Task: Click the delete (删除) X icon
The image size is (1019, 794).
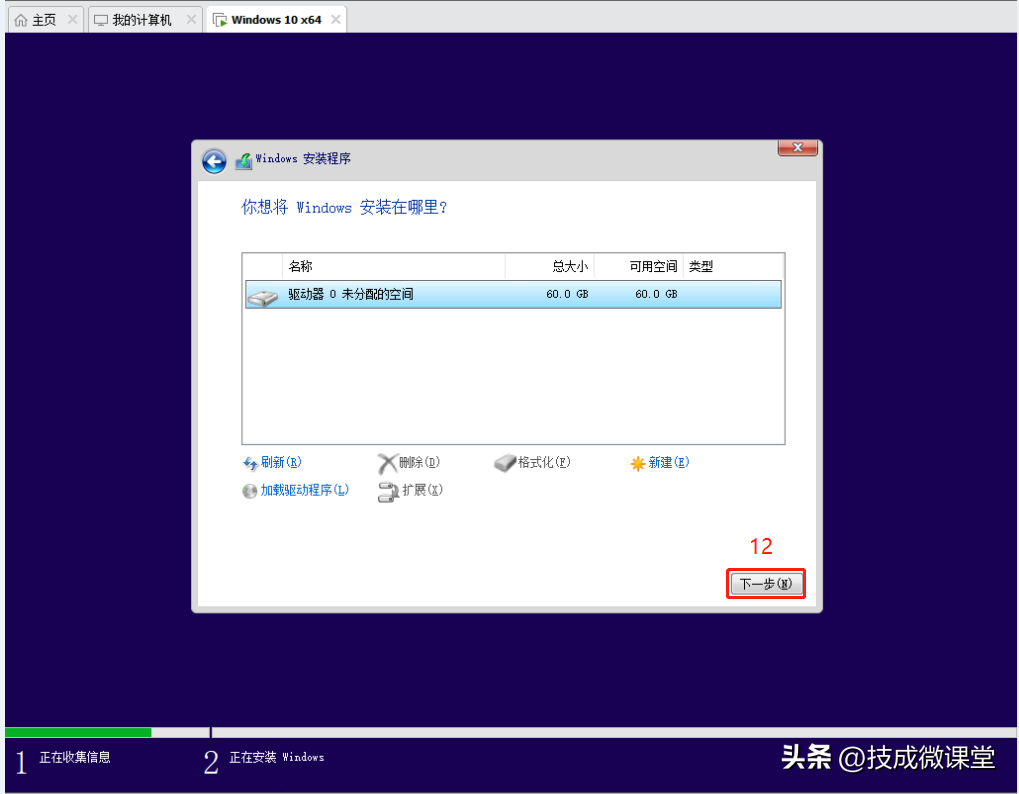Action: (387, 463)
